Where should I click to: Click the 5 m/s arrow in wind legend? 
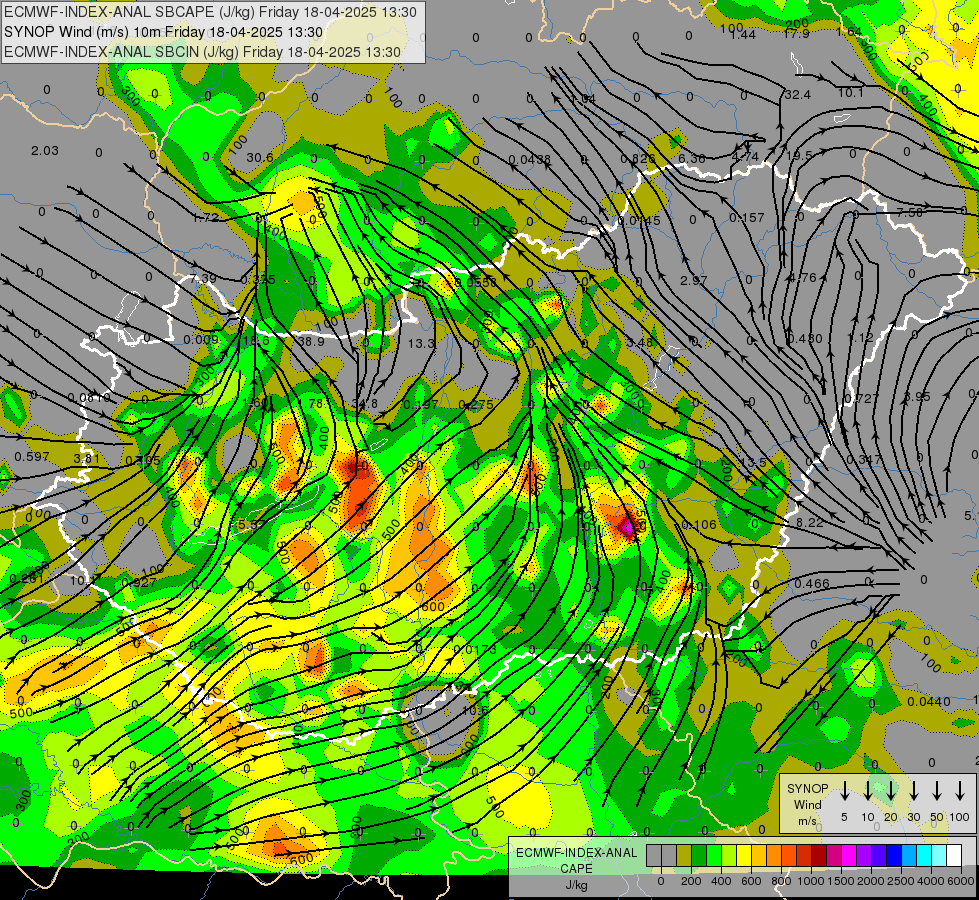844,791
